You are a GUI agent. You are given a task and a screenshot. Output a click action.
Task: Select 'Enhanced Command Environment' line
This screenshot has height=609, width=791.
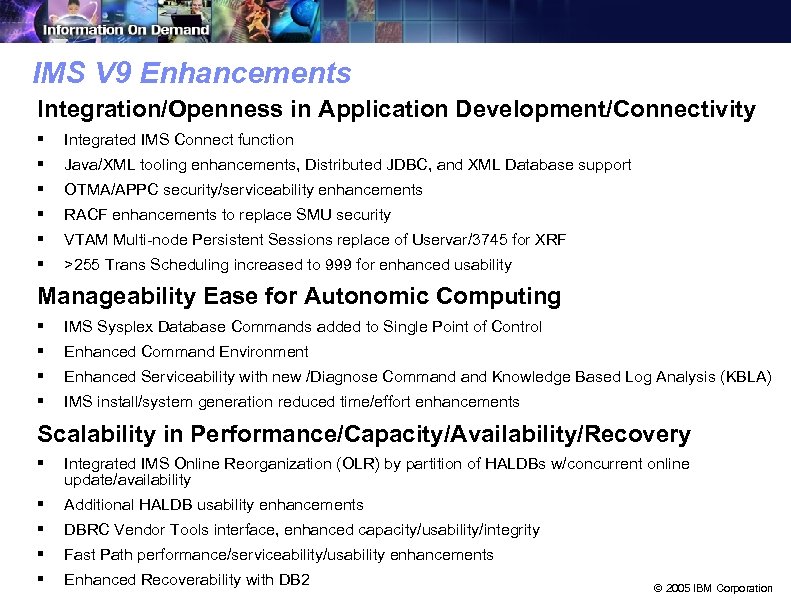click(x=186, y=352)
